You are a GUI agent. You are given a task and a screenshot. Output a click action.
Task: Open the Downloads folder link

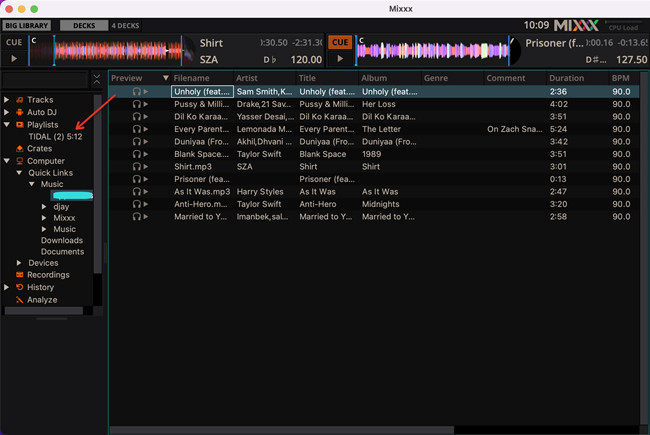coord(62,241)
